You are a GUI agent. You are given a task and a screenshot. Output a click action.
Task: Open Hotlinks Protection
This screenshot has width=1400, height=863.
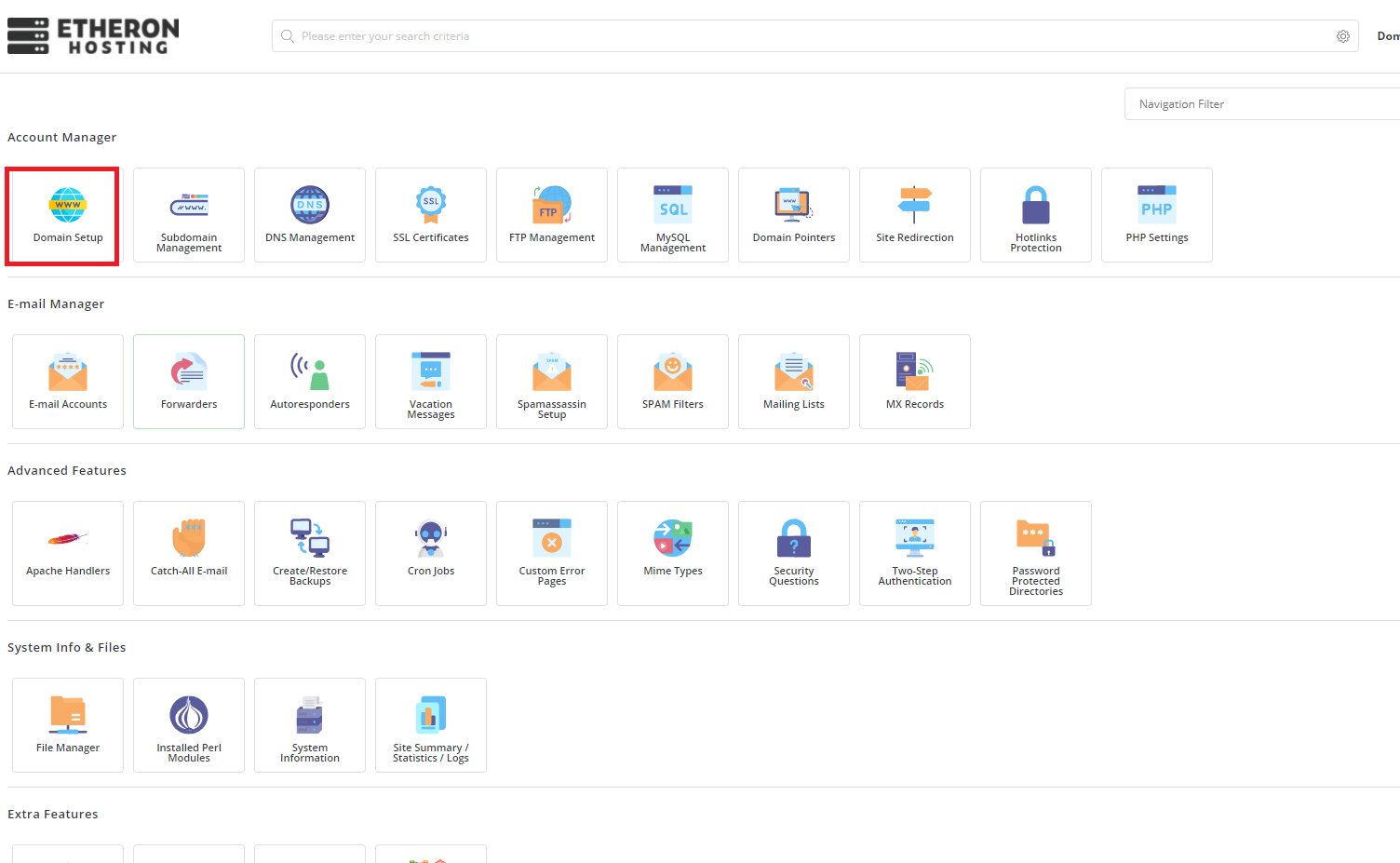click(x=1036, y=215)
